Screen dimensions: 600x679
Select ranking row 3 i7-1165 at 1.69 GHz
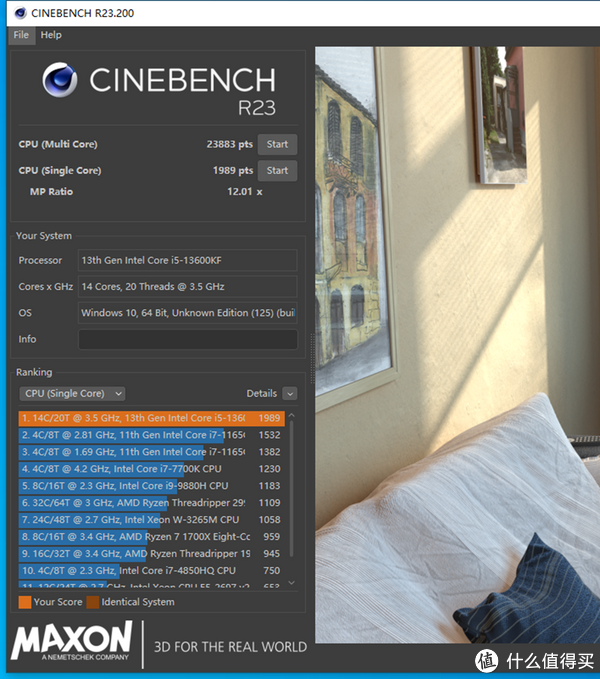(152, 452)
